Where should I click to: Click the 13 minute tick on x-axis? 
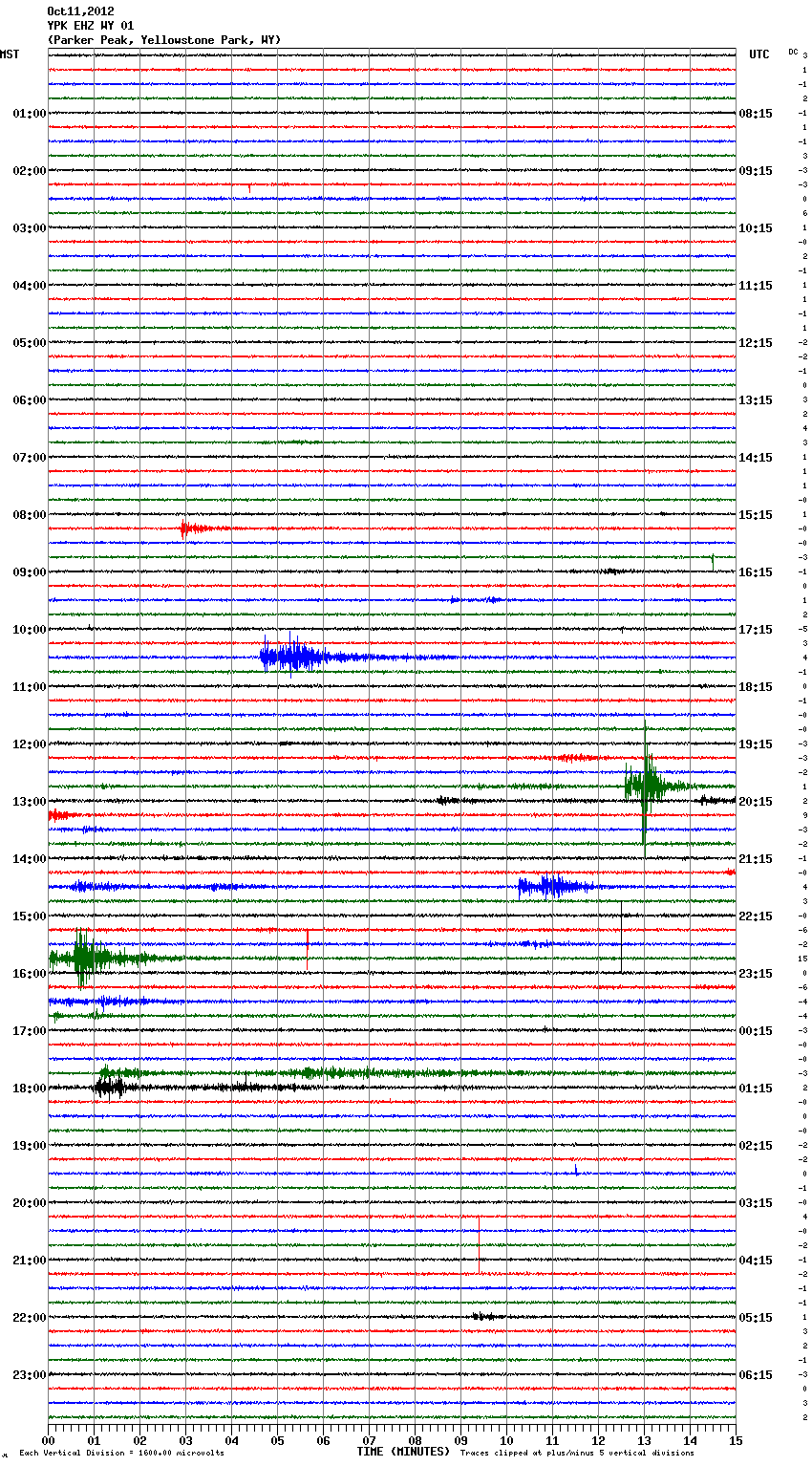pos(644,1440)
